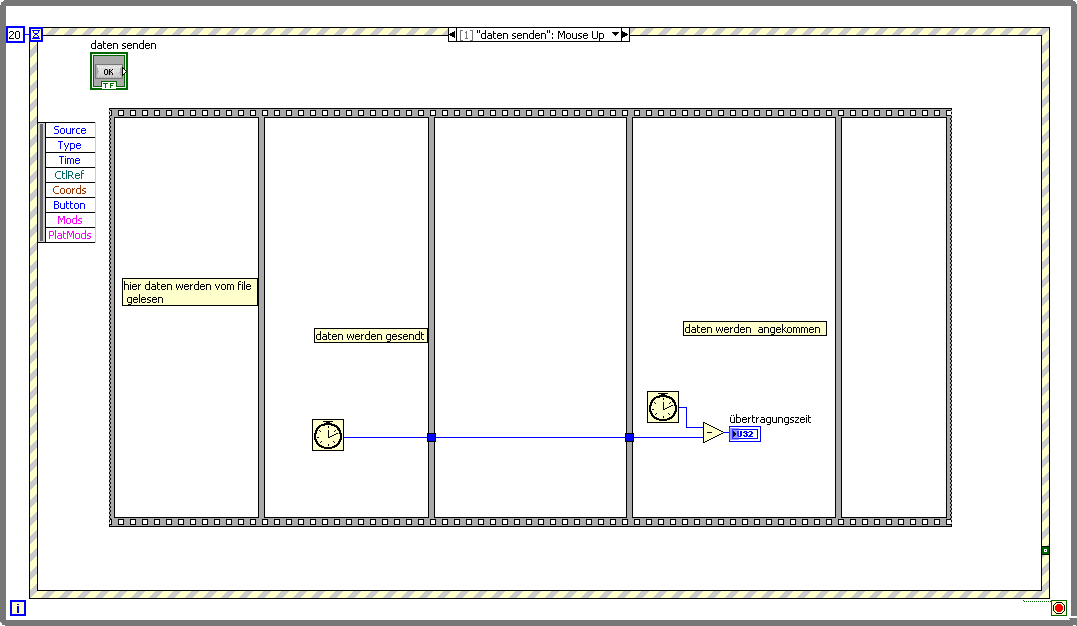Open the event case selector dropdown
This screenshot has width=1077, height=626.
tap(615, 34)
